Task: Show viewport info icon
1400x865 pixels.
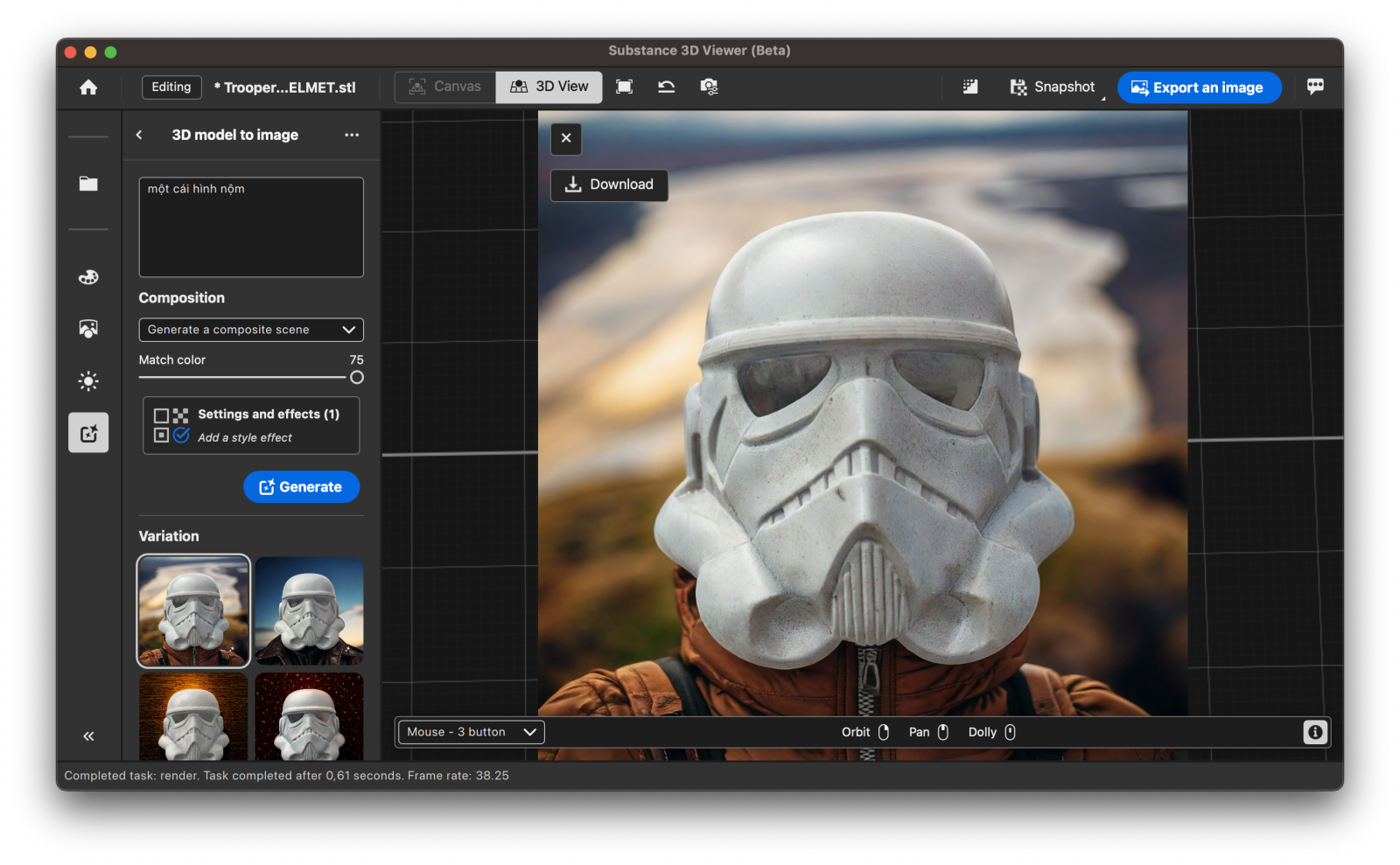Action: [x=1314, y=732]
